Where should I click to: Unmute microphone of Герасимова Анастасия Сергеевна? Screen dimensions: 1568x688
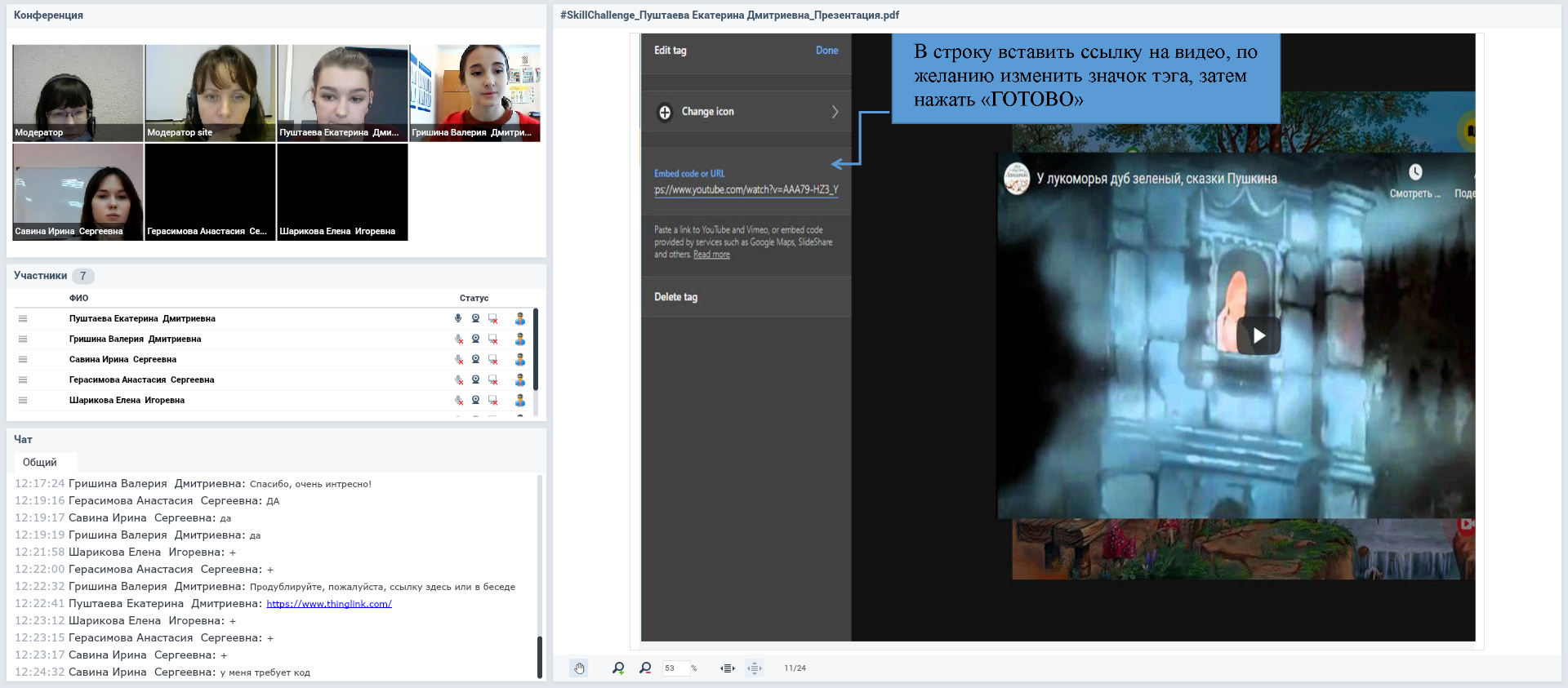458,380
